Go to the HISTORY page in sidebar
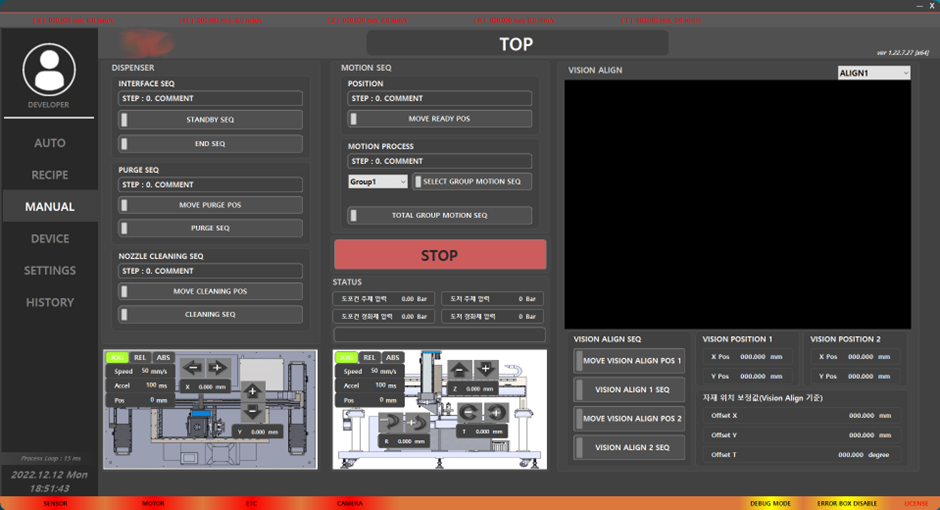Viewport: 940px width, 510px height. pyautogui.click(x=50, y=303)
